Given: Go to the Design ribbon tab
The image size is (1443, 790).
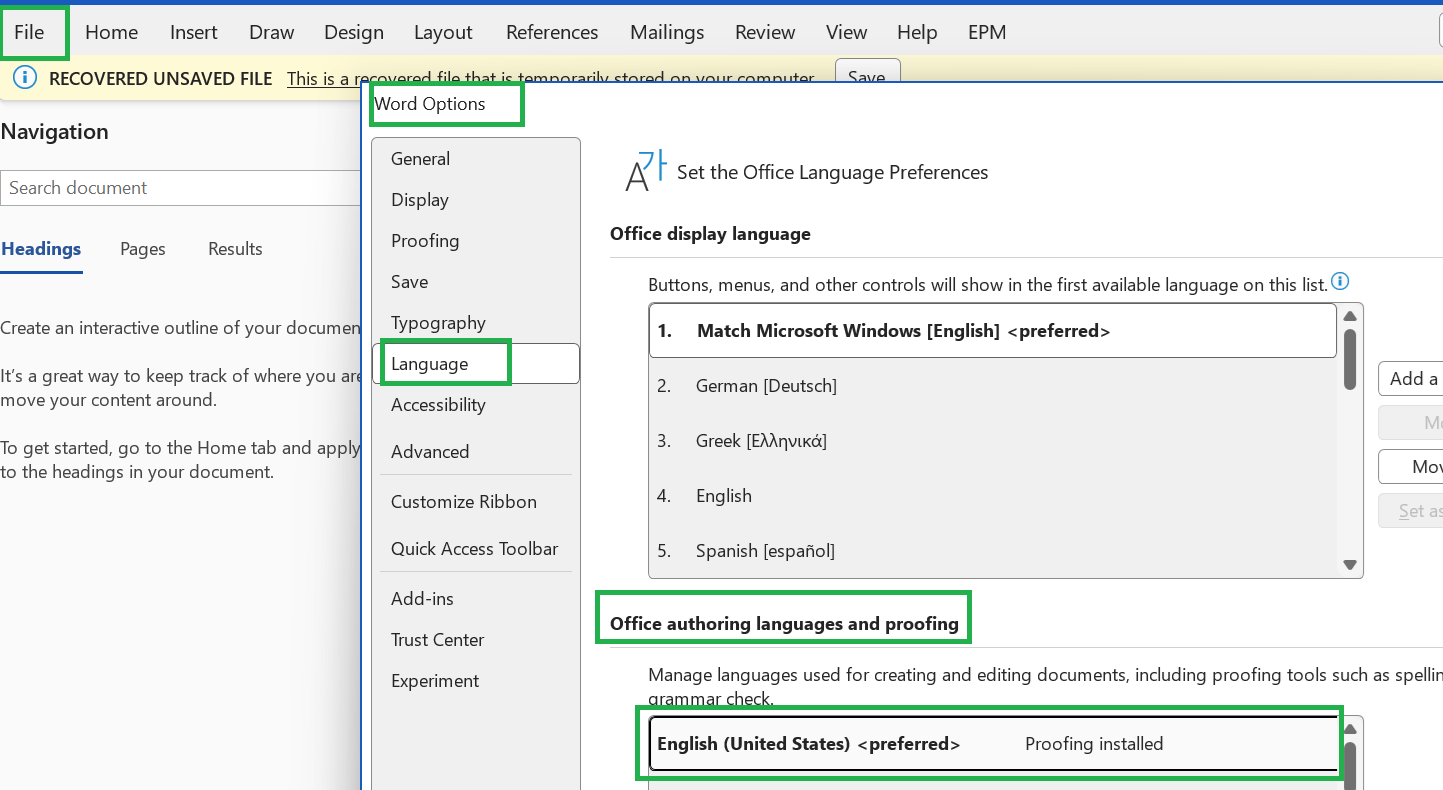Looking at the screenshot, I should coord(354,32).
